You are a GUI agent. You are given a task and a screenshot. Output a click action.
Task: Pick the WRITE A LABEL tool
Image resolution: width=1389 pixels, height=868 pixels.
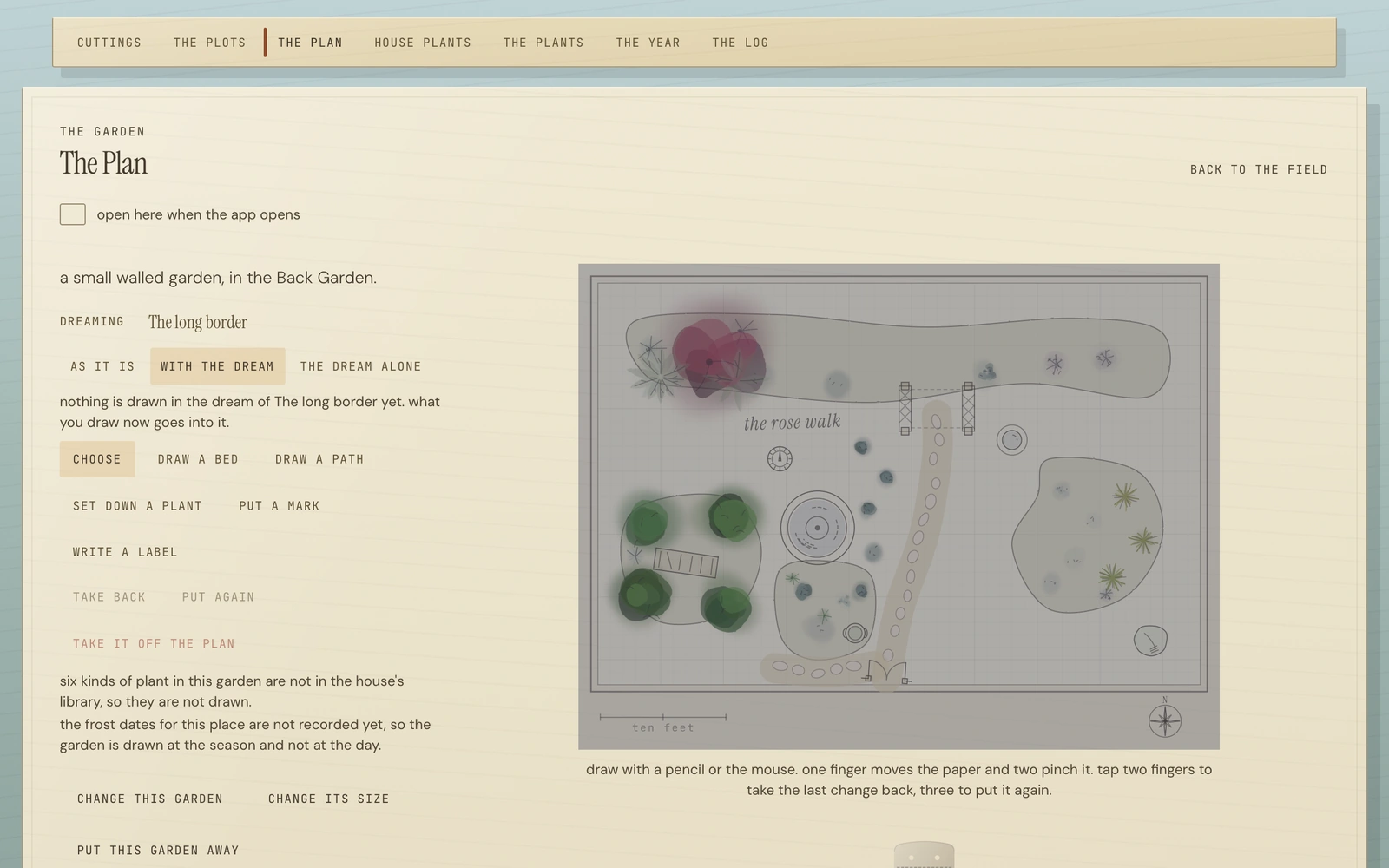pyautogui.click(x=125, y=552)
